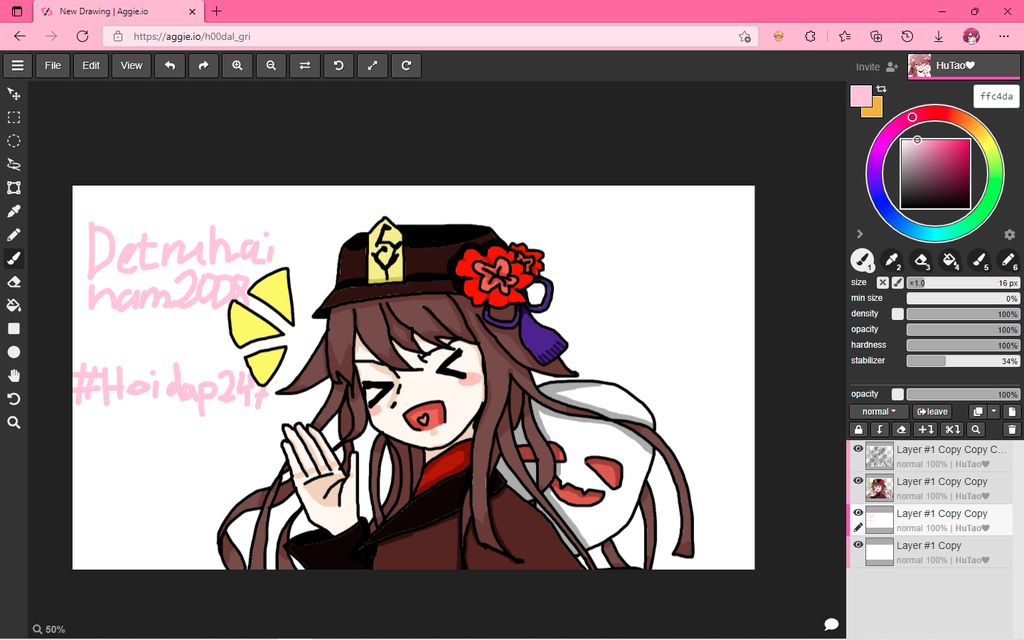Rotate the view clockwise
The width and height of the screenshot is (1024, 640).
pos(406,65)
